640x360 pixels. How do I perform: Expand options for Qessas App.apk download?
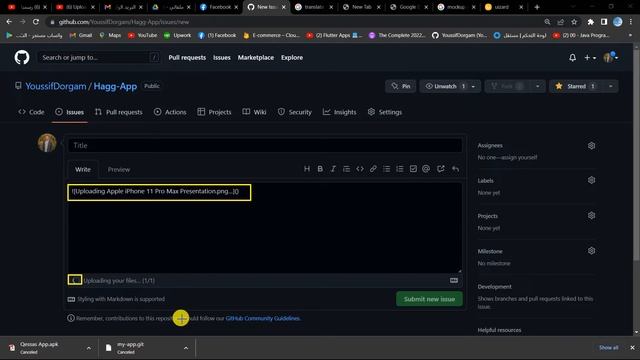click(89, 348)
